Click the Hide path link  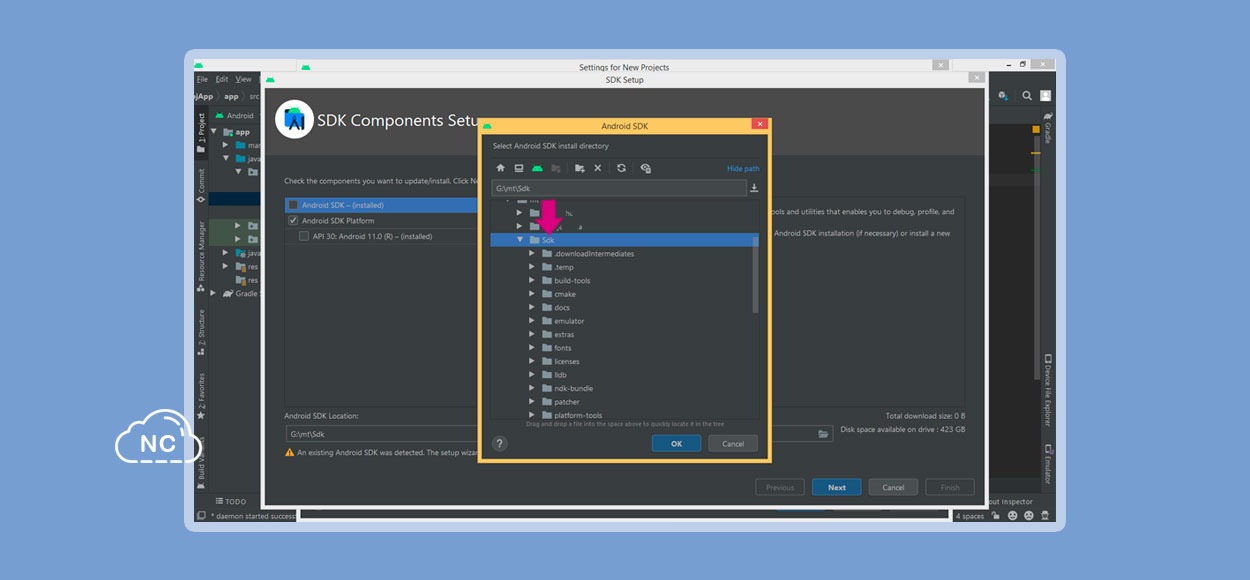click(743, 169)
